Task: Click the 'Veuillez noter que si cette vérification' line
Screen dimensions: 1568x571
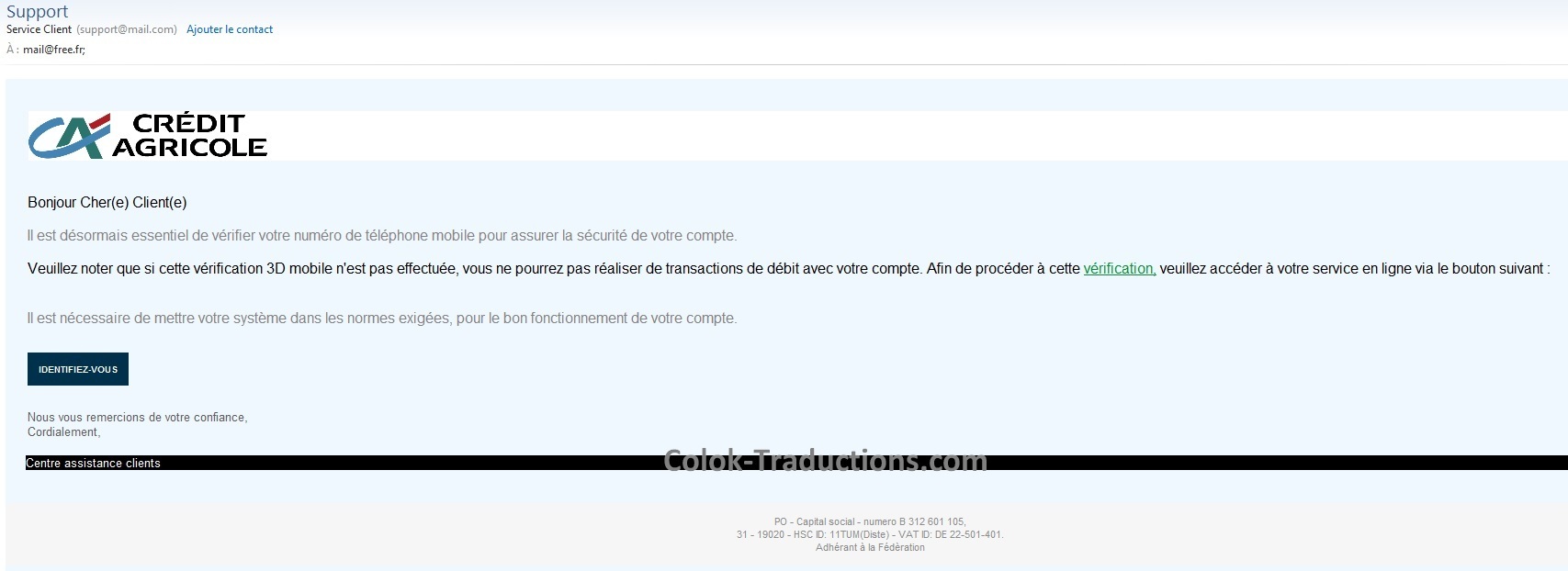Action: tap(789, 268)
